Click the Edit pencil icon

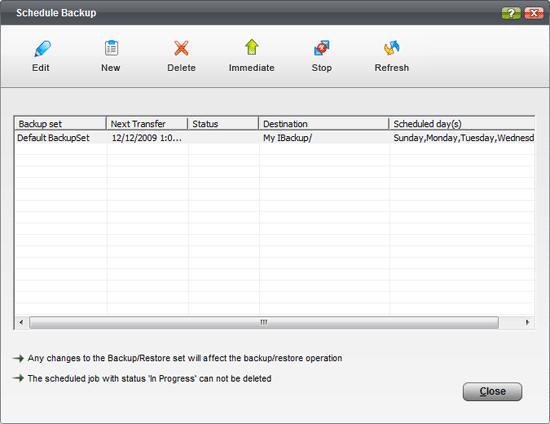coord(42,48)
